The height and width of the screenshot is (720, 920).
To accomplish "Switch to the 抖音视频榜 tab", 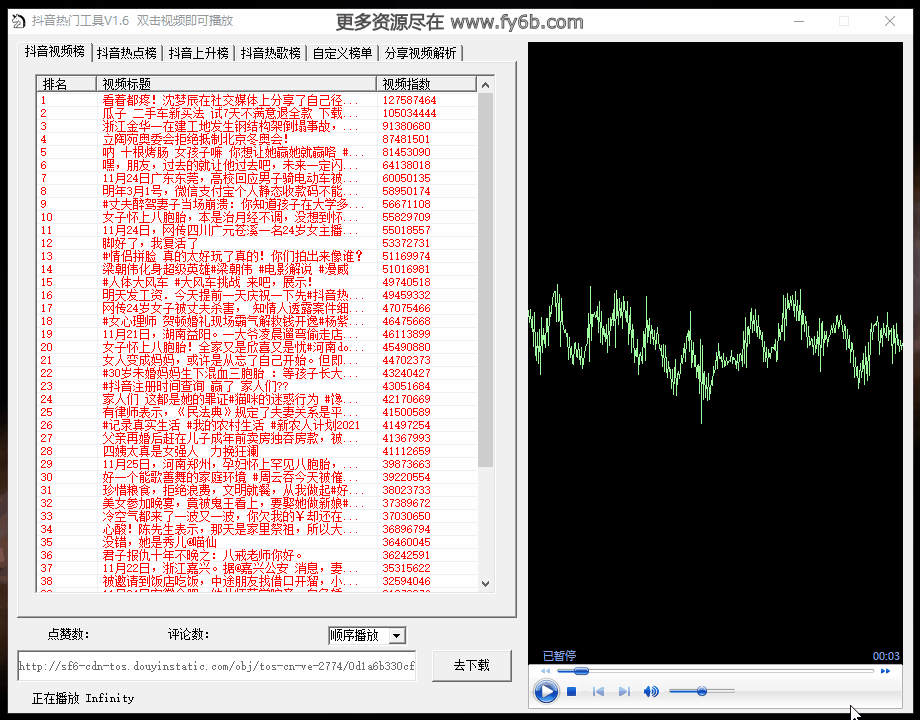I will 55,52.
